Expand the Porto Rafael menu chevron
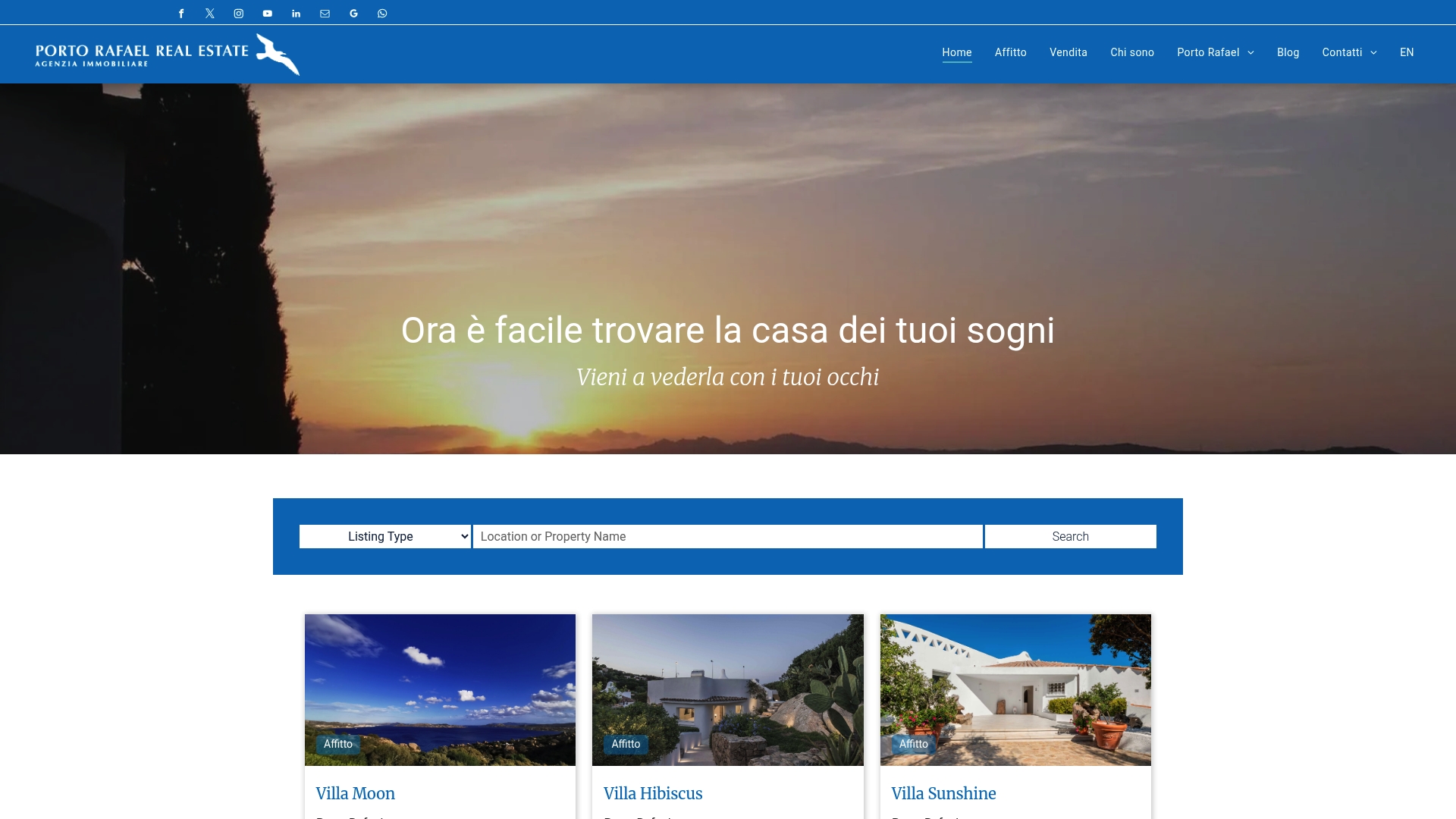The height and width of the screenshot is (819, 1456). [1250, 52]
